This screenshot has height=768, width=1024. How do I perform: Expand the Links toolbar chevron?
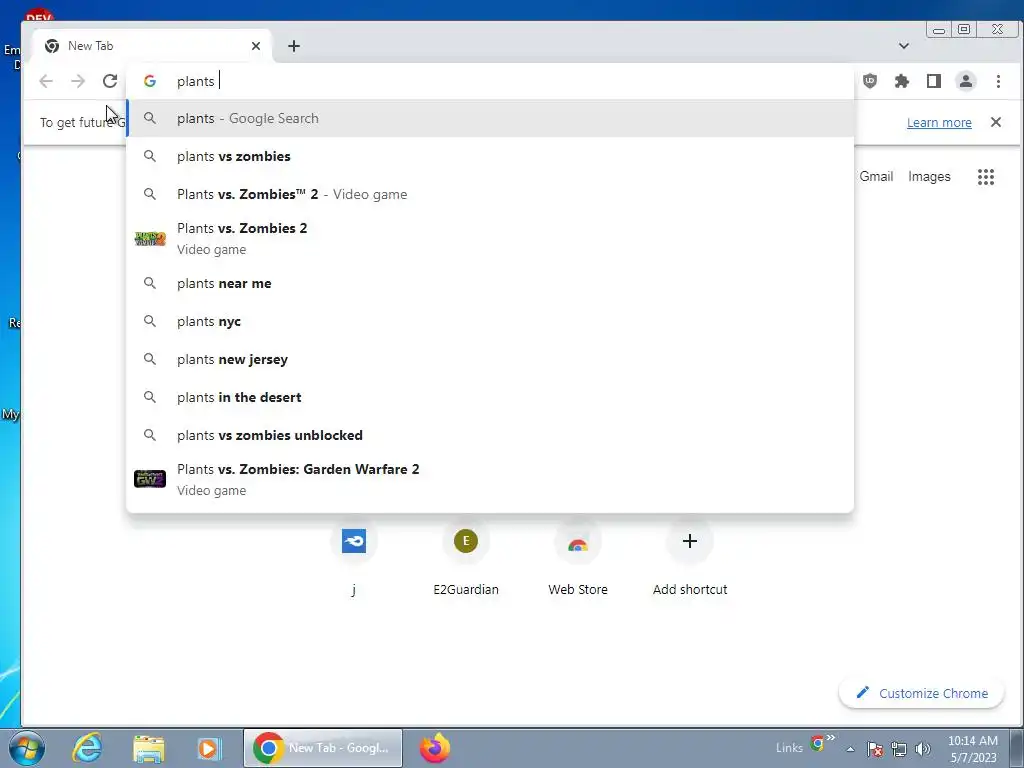pos(831,738)
